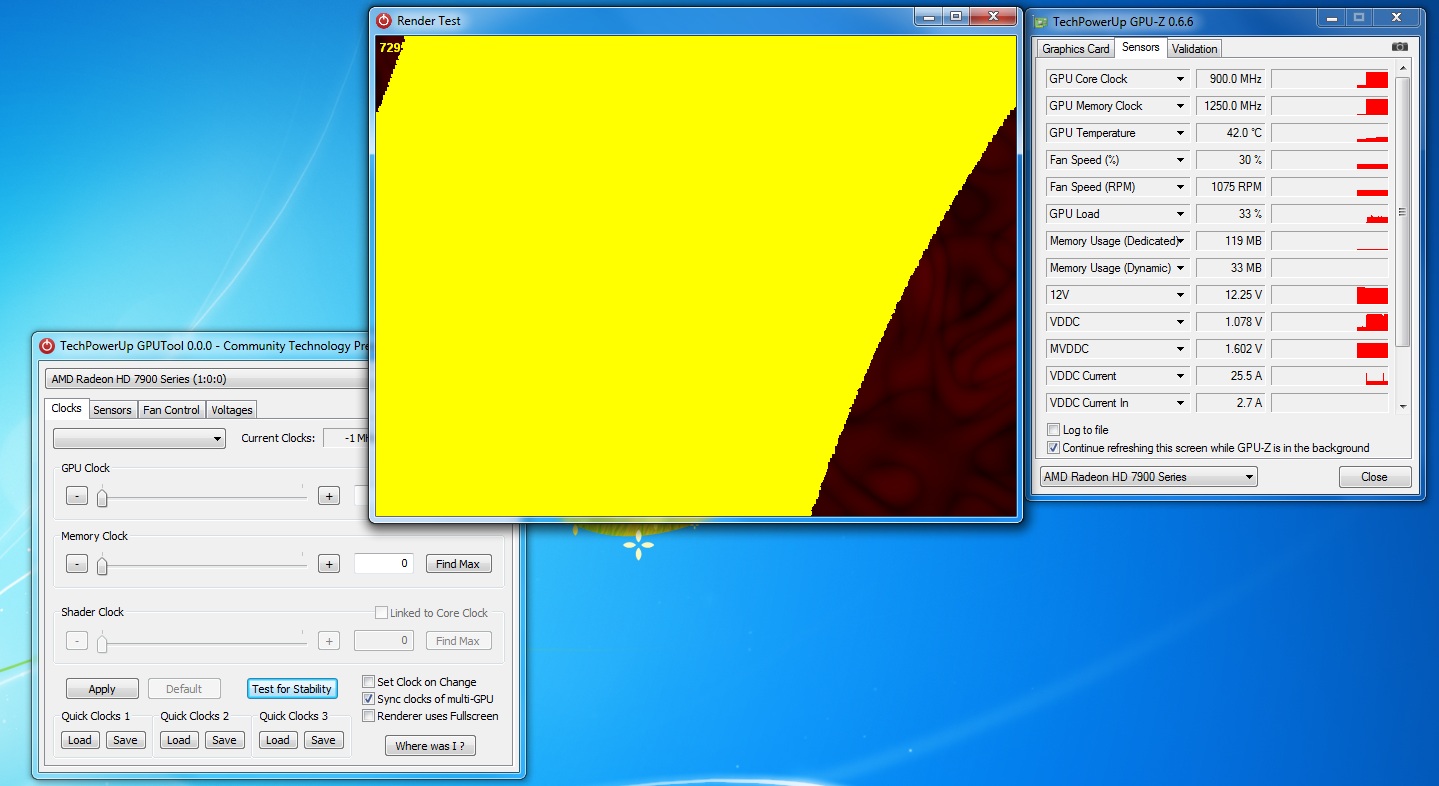The image size is (1439, 786).
Task: Open GPU-Z graphics card selector dropdown
Action: coord(1148,477)
